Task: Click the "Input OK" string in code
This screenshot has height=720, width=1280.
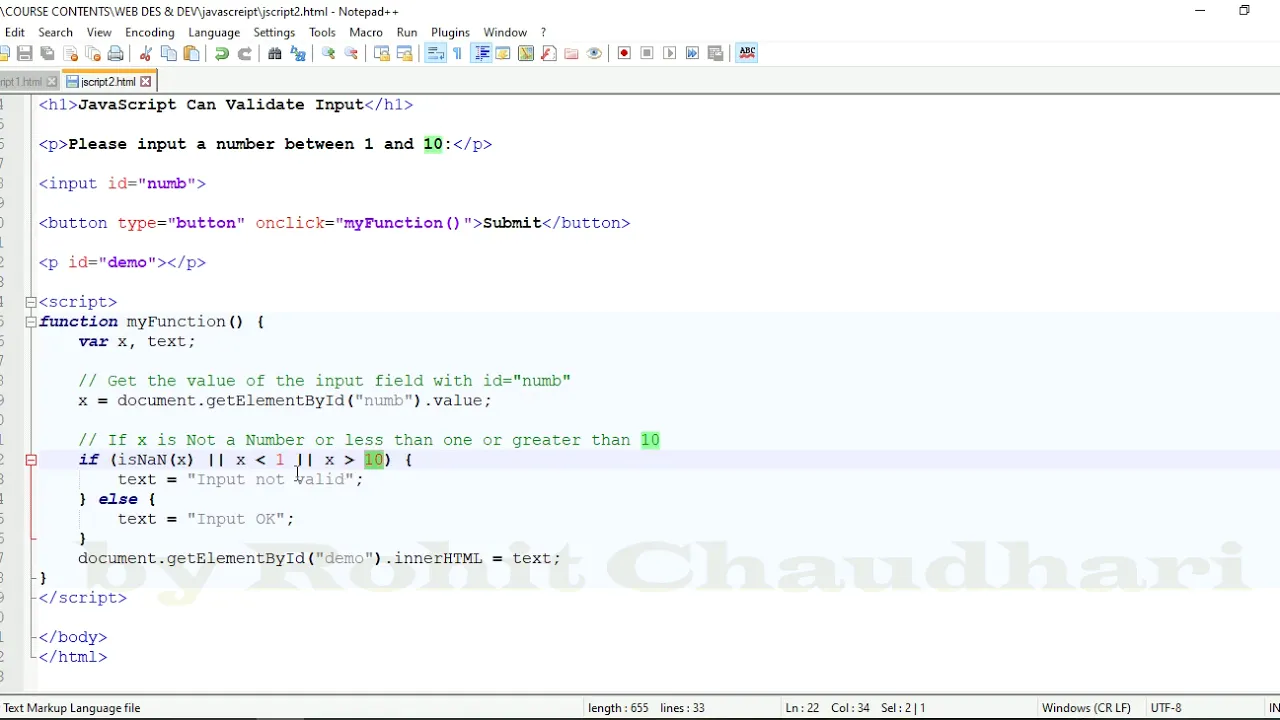Action: [x=236, y=519]
